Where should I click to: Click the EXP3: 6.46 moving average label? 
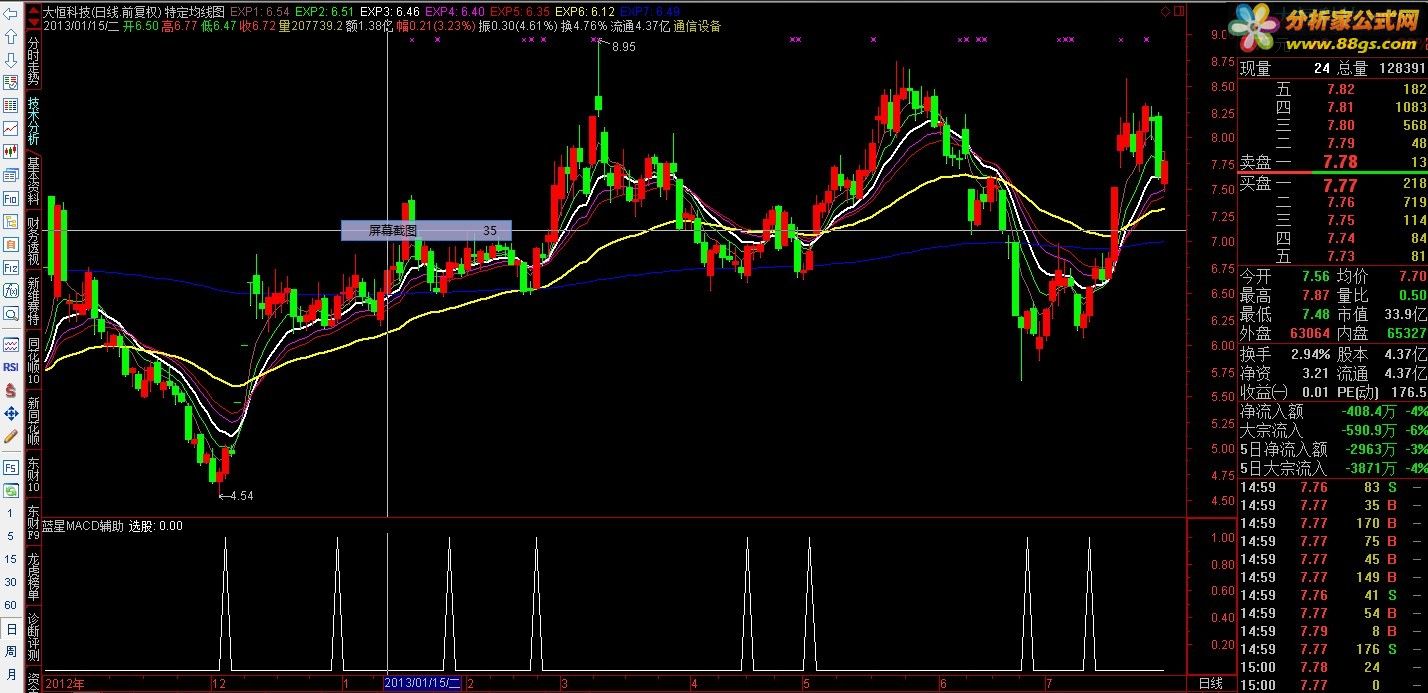(x=390, y=12)
